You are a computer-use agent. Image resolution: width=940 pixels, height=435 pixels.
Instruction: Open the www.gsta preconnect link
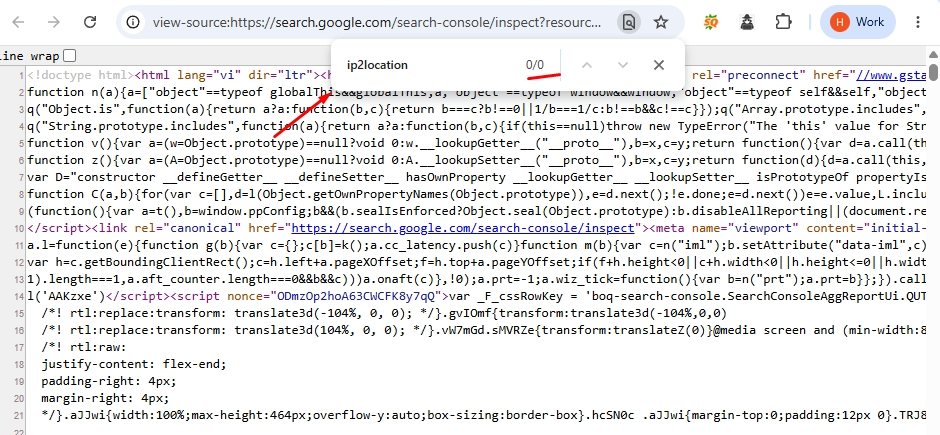891,75
